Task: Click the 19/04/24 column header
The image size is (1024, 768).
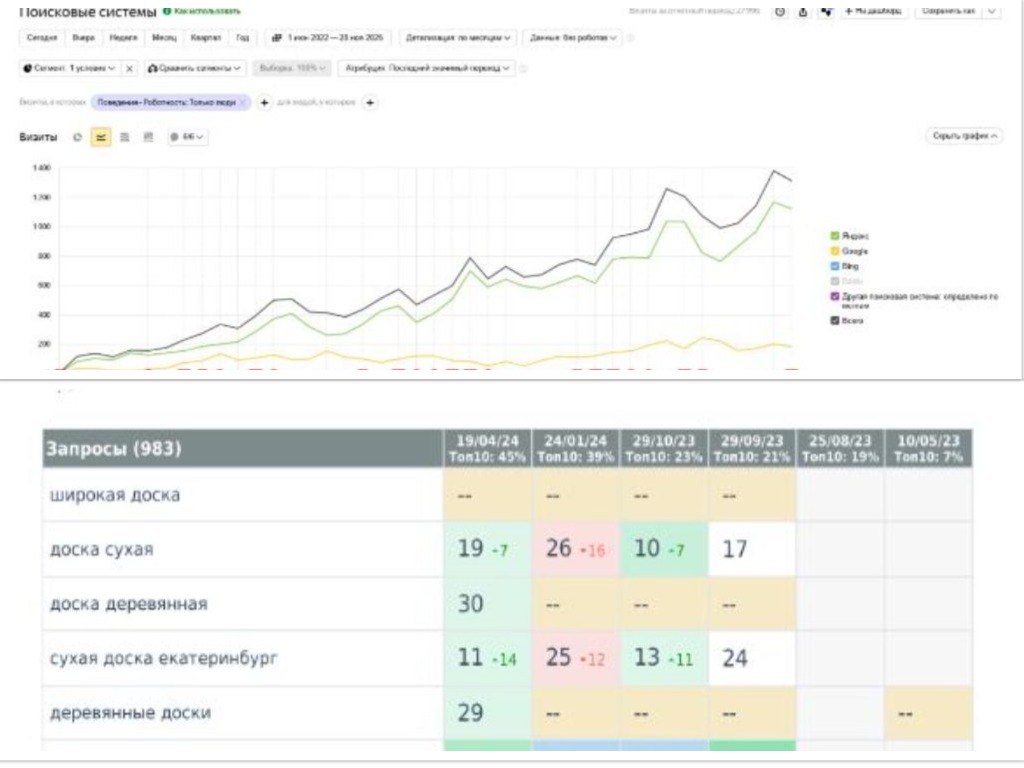Action: point(486,449)
